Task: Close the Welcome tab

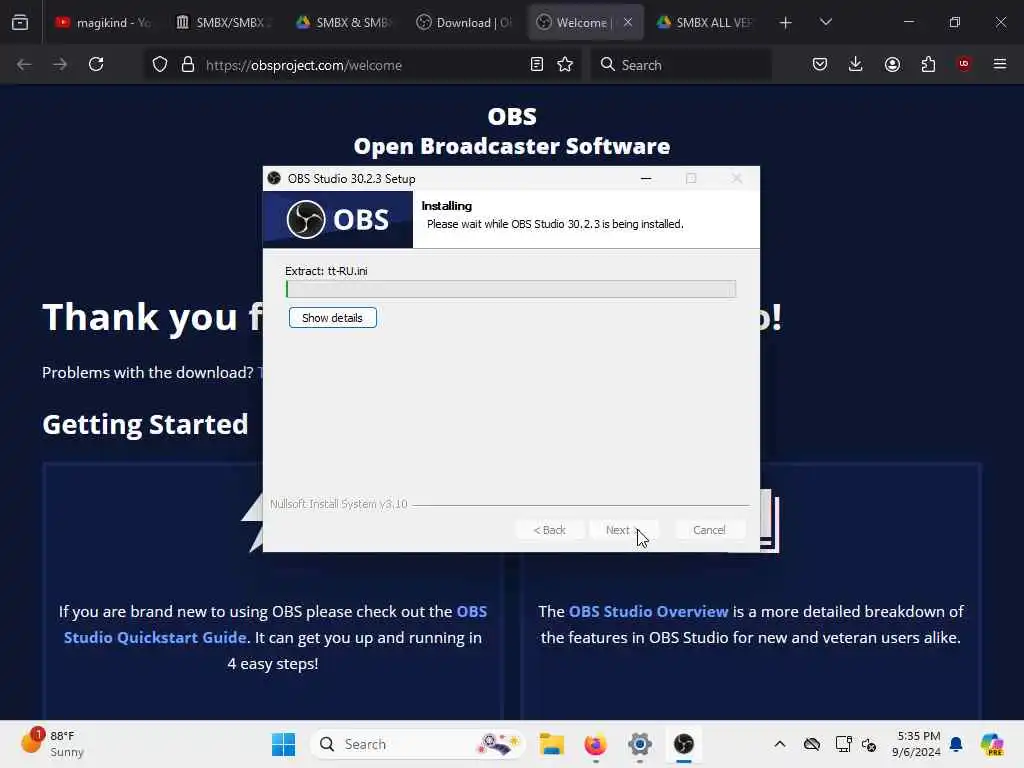Action: point(628,22)
